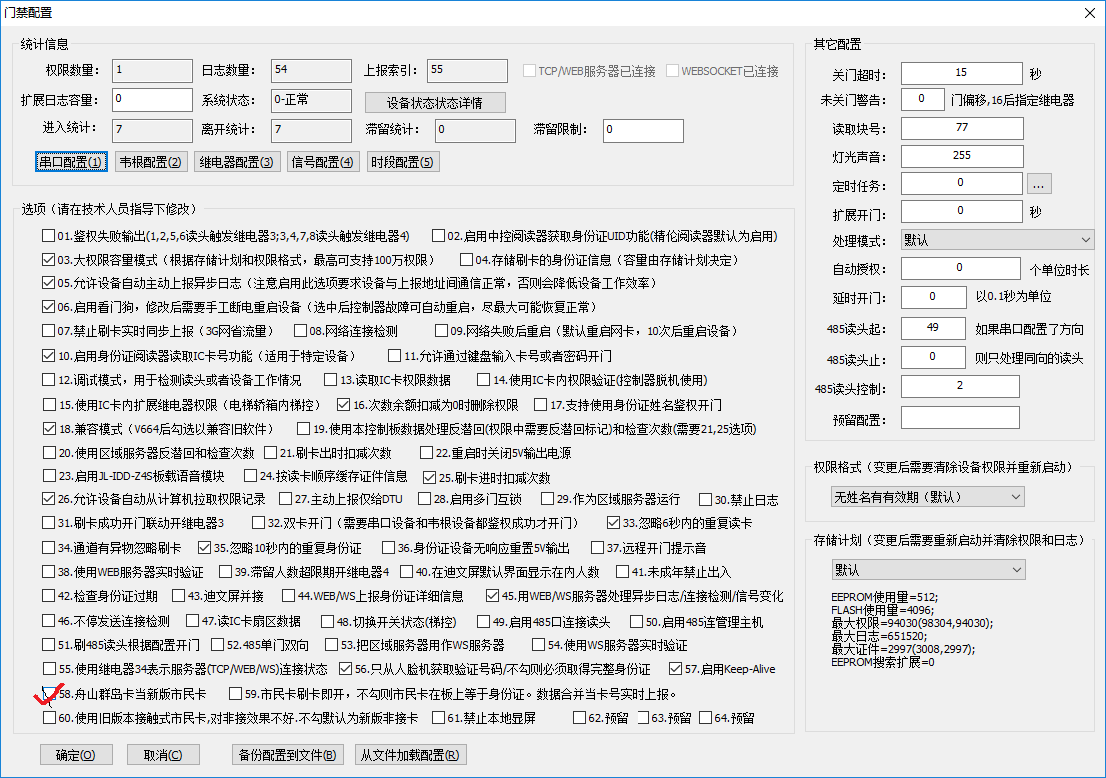Open 韦根配置(2) settings
This screenshot has height=778, width=1106.
click(150, 162)
